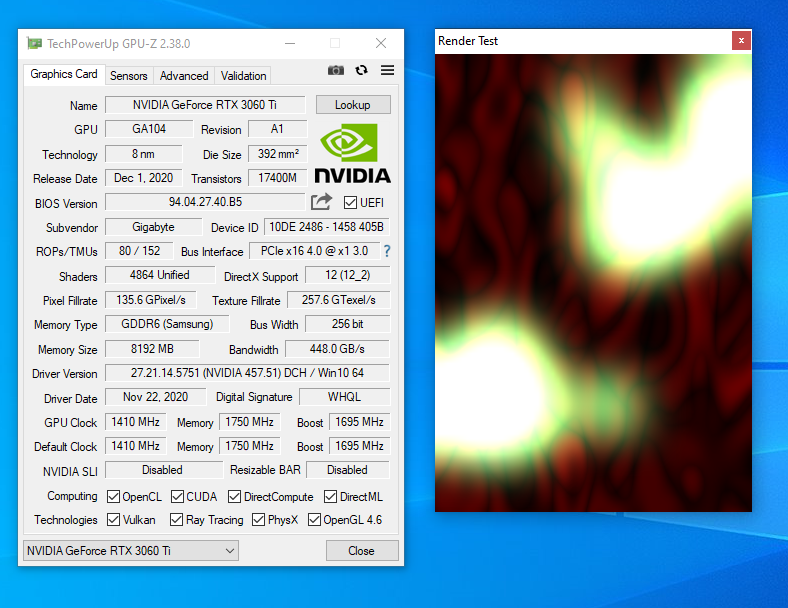Screen dimensions: 788x608
Task: Click the ROPs/TMUs value 80 / 152
Action: [139, 251]
